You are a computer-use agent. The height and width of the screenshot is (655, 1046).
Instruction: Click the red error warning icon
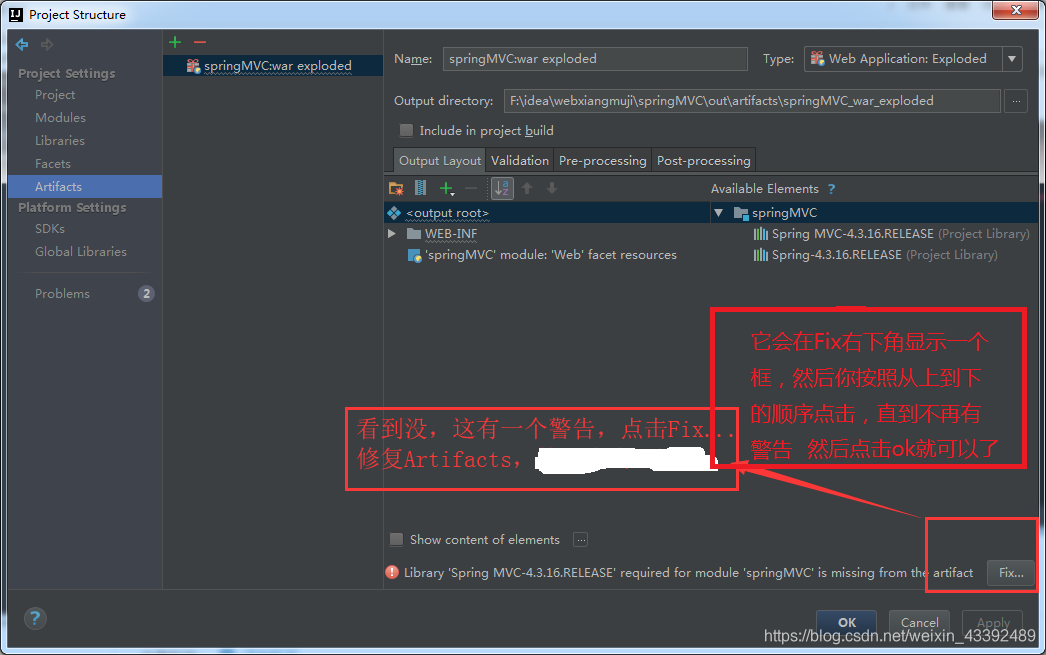coord(392,572)
